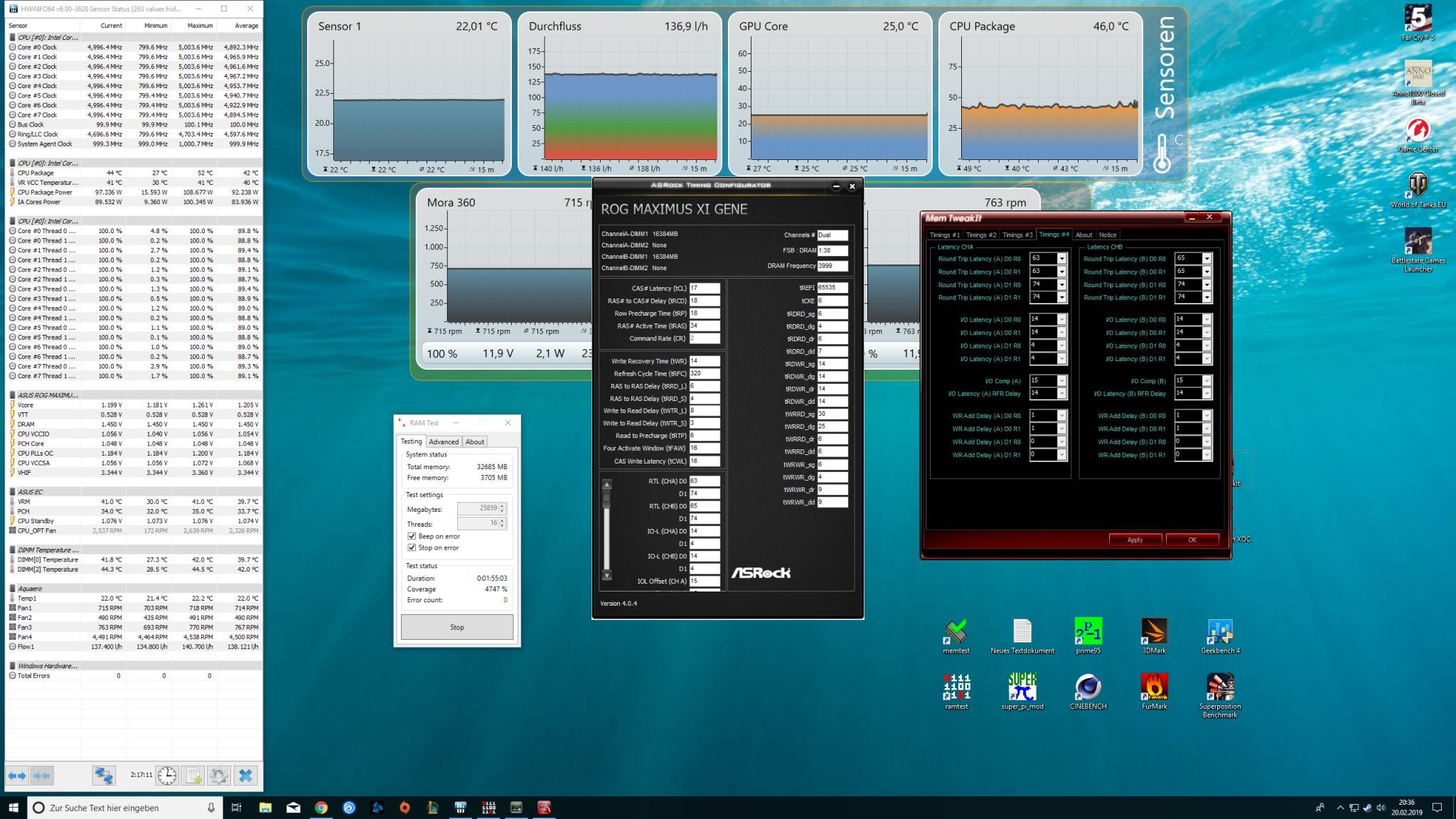The width and height of the screenshot is (1456, 819).
Task: Launch prime95 from the desktop
Action: click(1088, 636)
